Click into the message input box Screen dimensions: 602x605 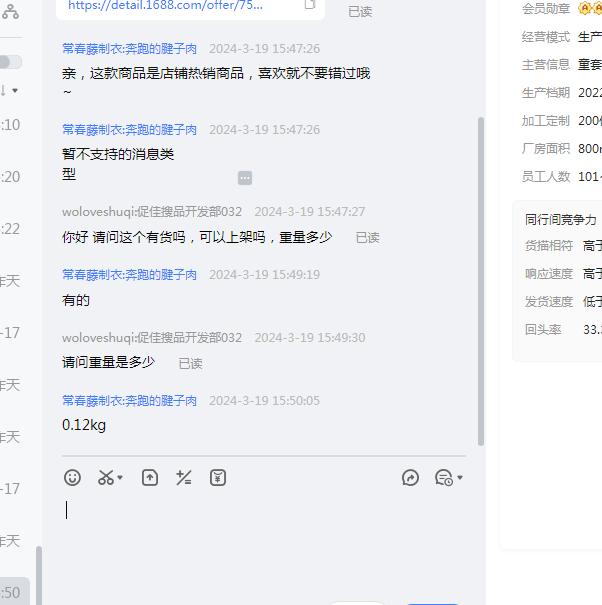click(260, 530)
